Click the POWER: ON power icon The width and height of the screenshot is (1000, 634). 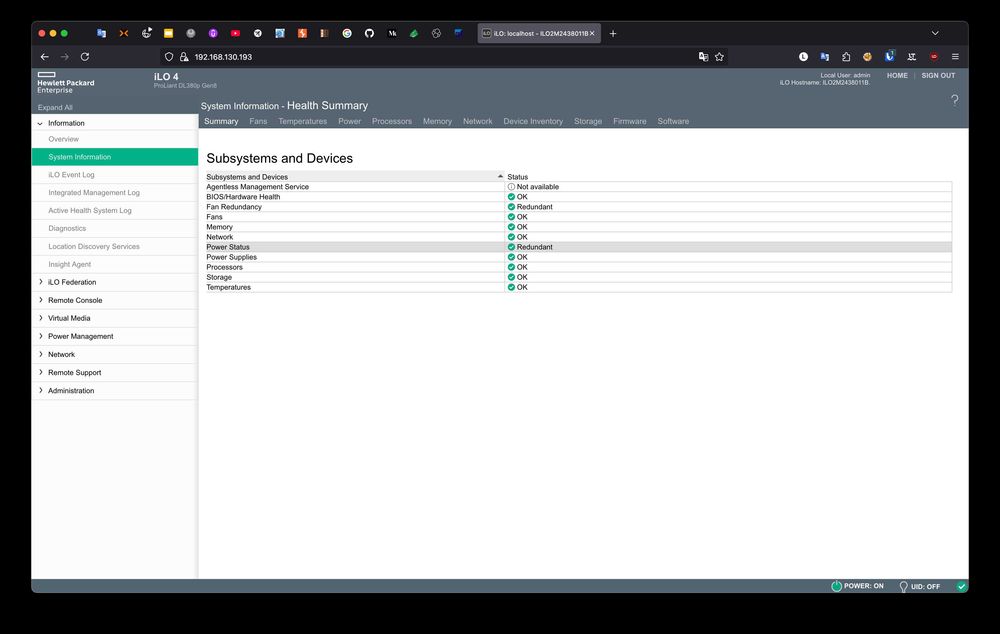coord(836,586)
